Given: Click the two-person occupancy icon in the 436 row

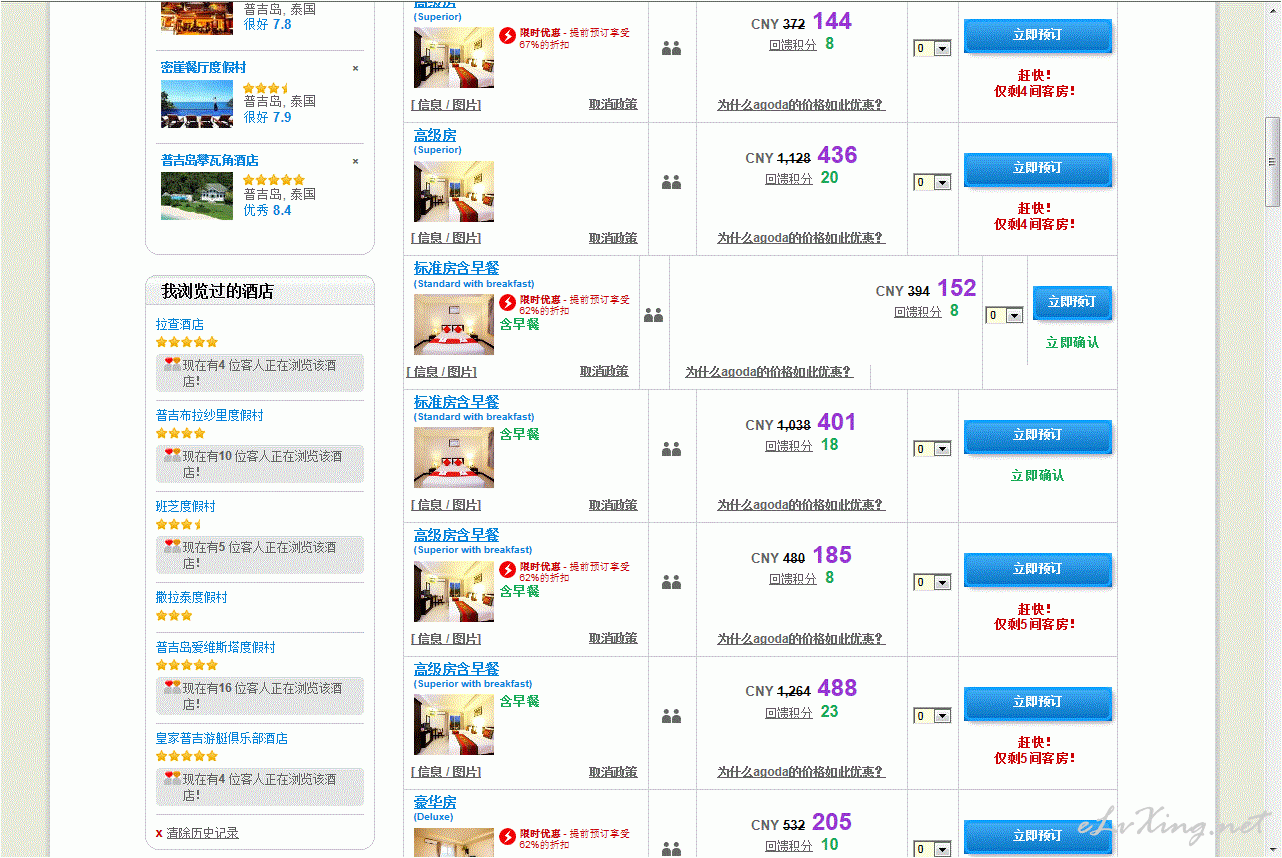Looking at the screenshot, I should [x=671, y=182].
